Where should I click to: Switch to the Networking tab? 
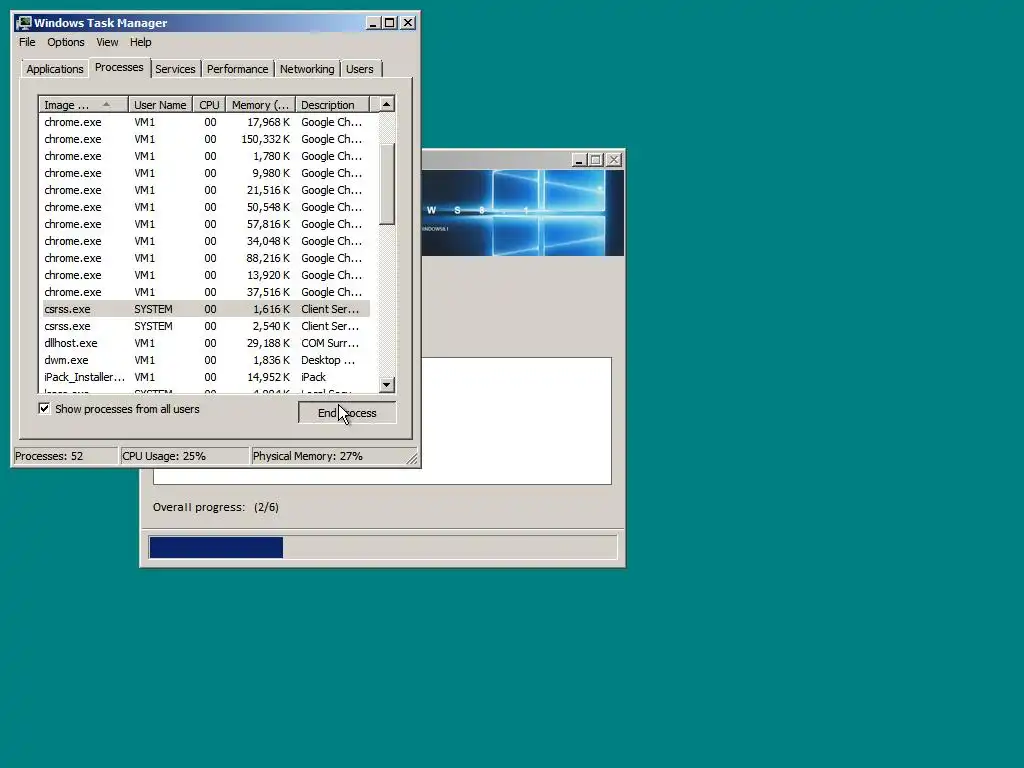(307, 69)
